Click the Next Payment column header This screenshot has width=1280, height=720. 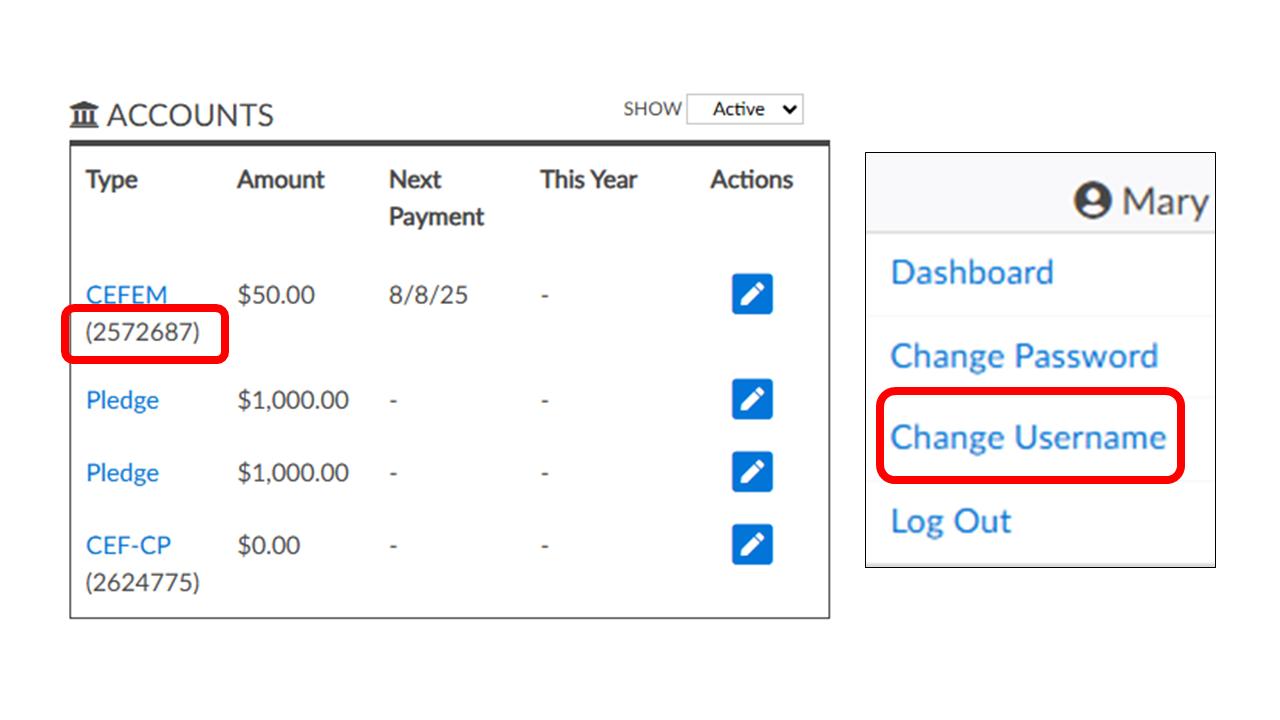tap(436, 198)
